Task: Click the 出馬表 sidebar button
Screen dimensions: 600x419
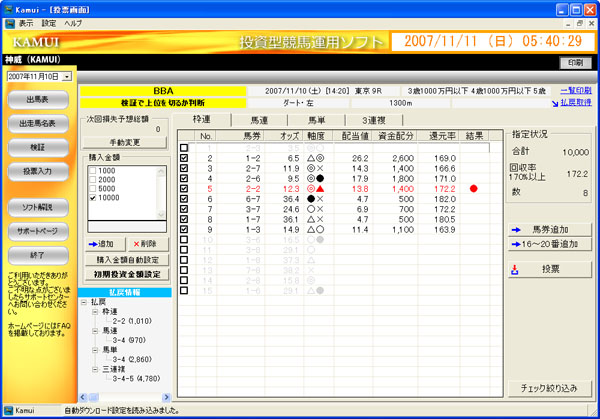Action: (38, 99)
